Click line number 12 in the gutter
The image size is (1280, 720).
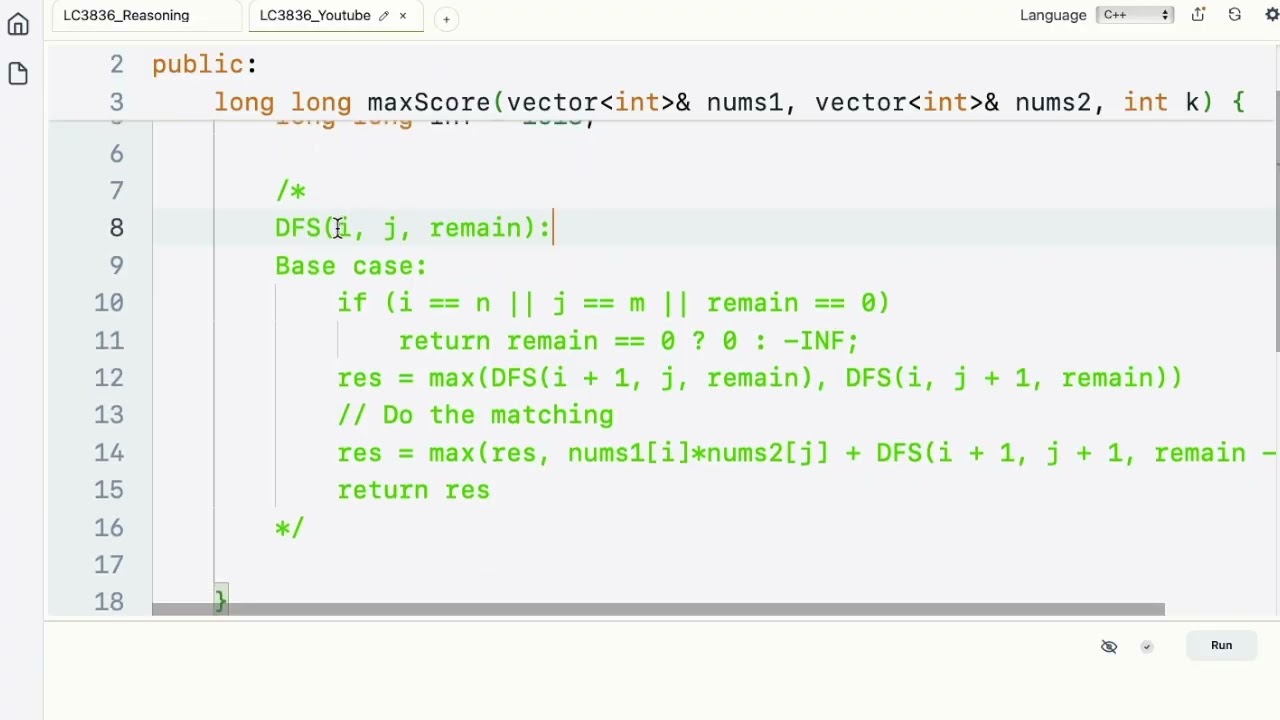[x=109, y=378]
